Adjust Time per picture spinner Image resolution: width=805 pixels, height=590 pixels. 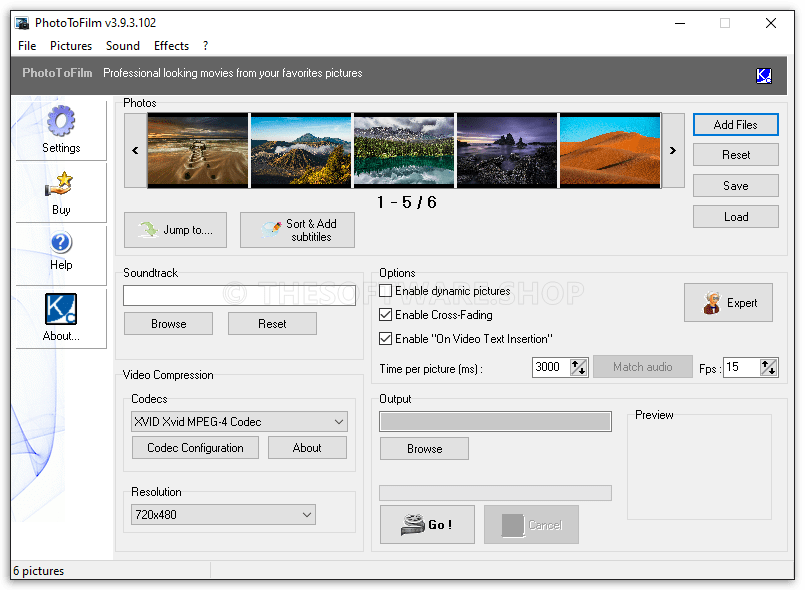click(x=579, y=367)
